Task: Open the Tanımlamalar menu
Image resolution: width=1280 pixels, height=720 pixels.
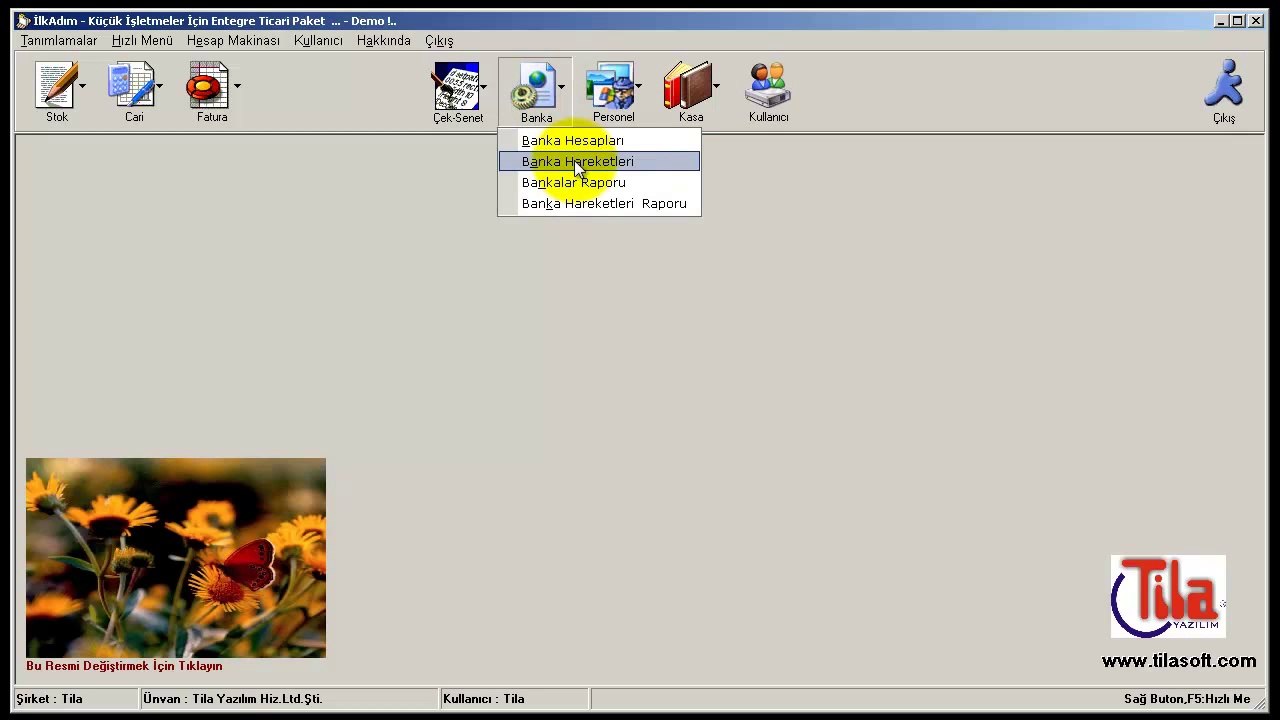Action: click(x=59, y=41)
